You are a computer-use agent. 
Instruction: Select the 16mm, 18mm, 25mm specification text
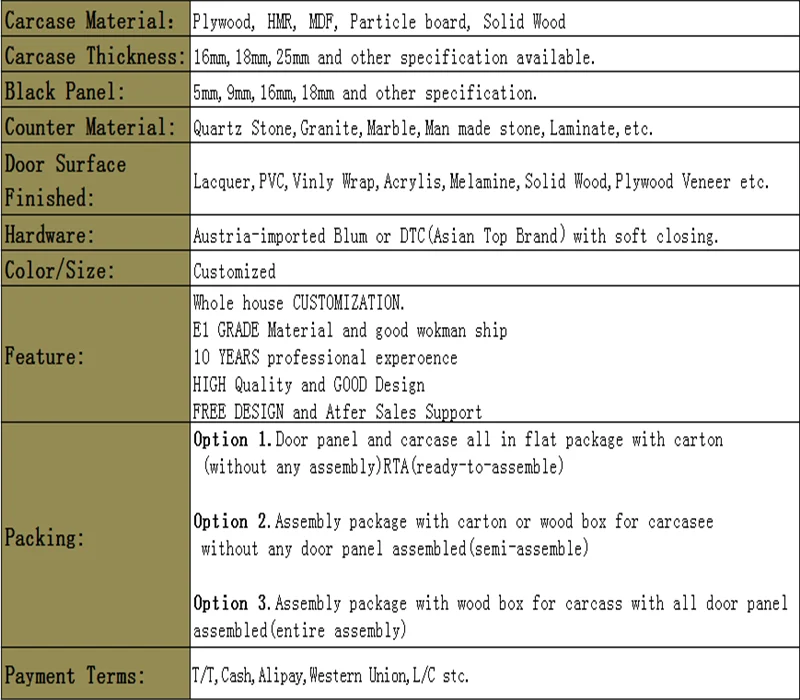click(x=394, y=57)
